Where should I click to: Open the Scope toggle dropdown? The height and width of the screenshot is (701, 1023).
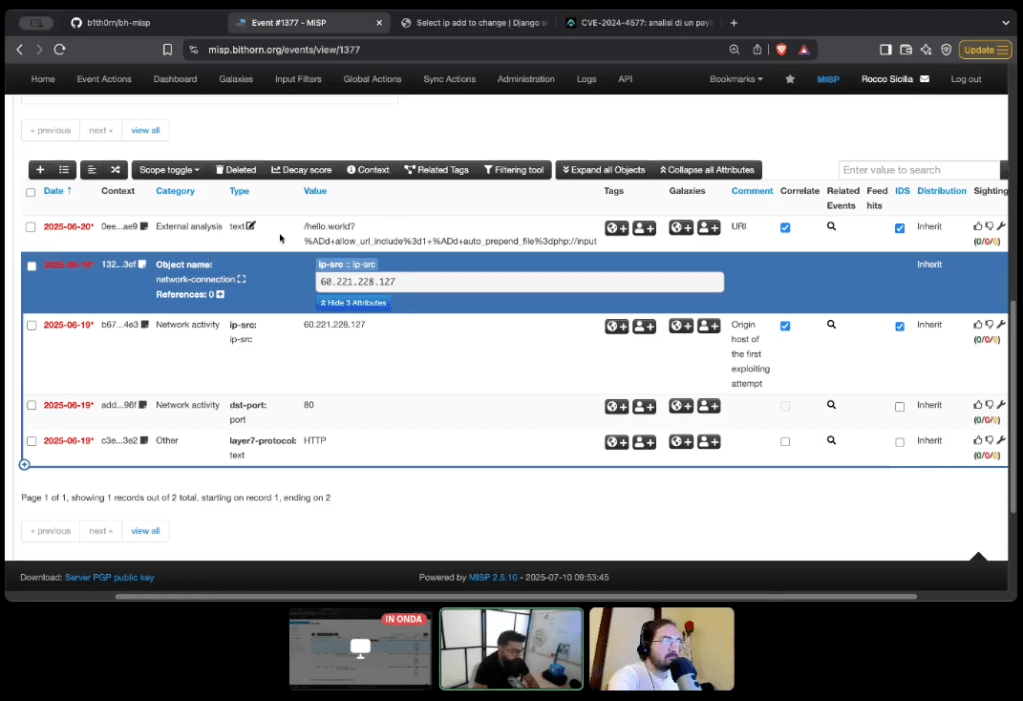[169, 170]
